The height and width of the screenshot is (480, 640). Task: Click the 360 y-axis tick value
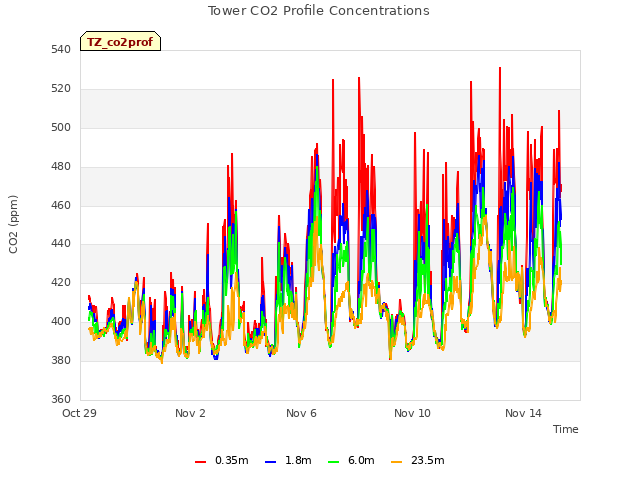[61, 399]
